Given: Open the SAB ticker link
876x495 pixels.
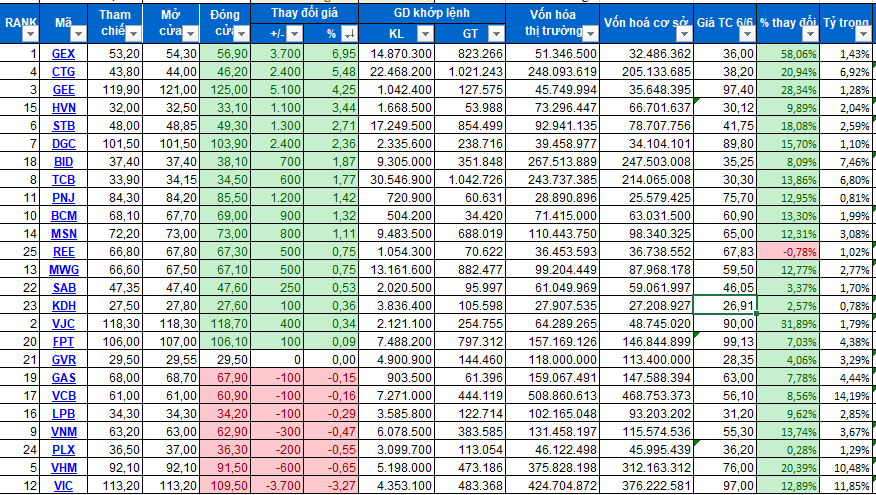Looking at the screenshot, I should coord(63,288).
